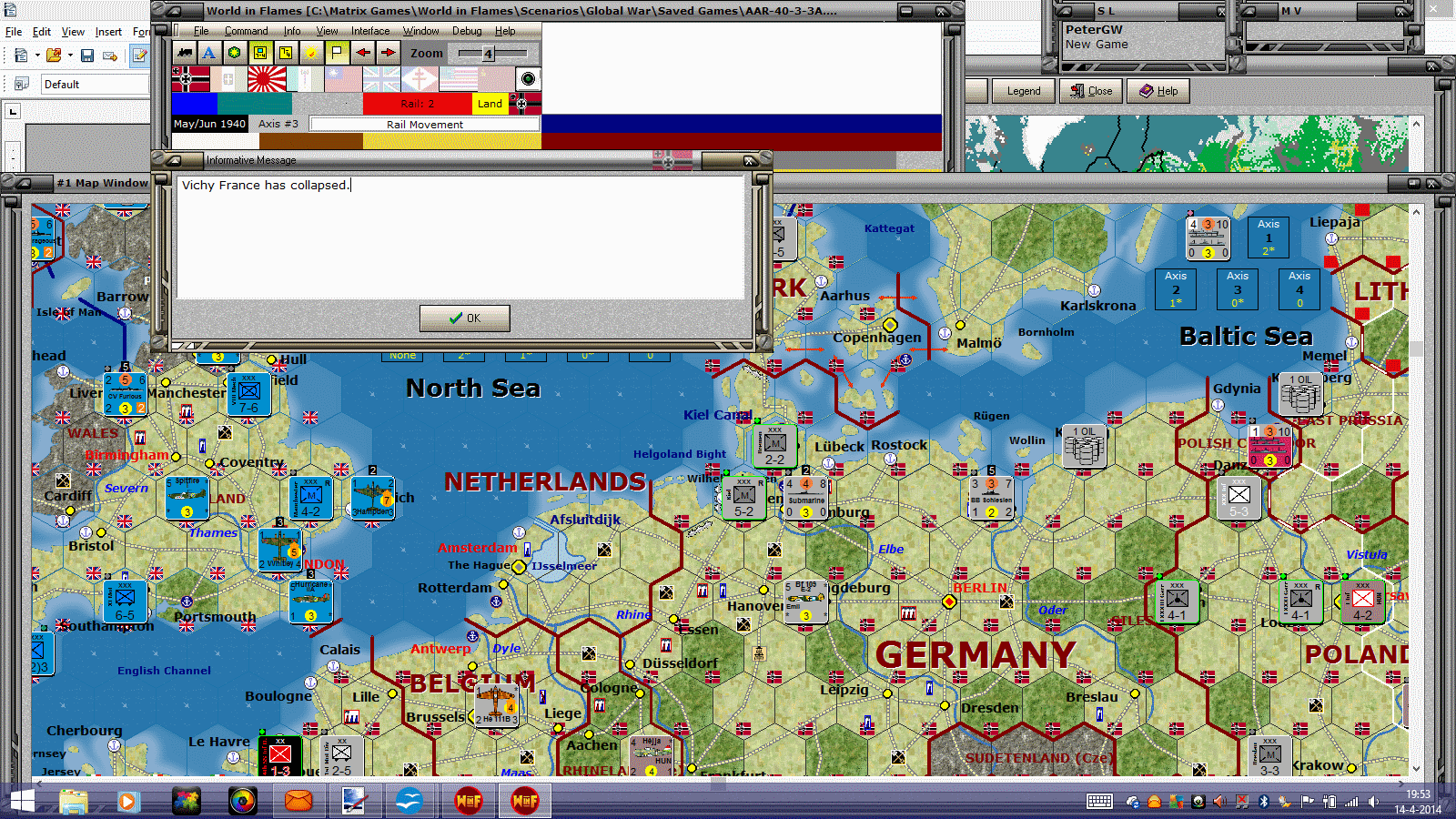The width and height of the screenshot is (1456, 819).
Task: Adjust the Zoom slider handle showing 4
Action: tap(489, 53)
